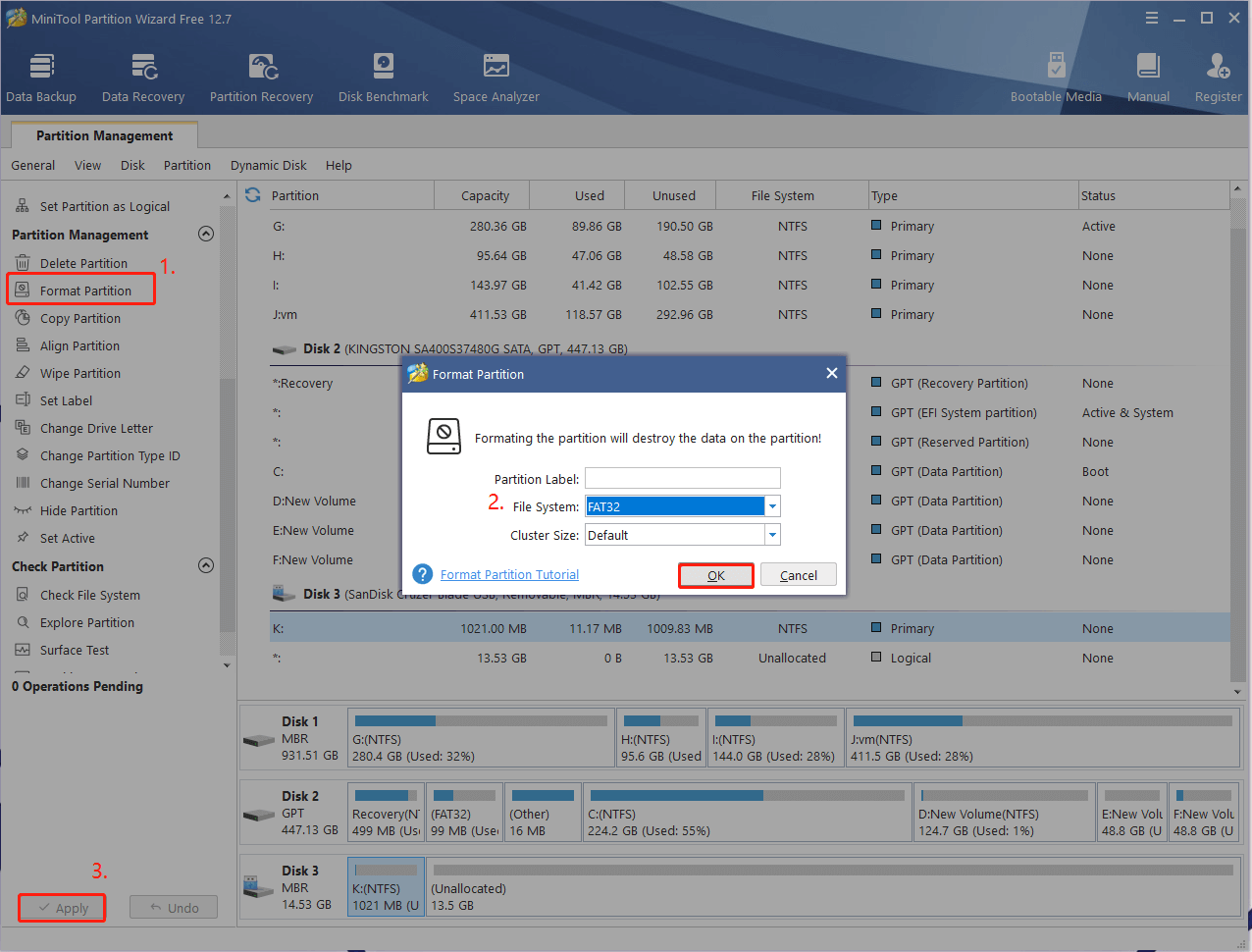Open the View menu
Image resolution: width=1252 pixels, height=952 pixels.
point(87,165)
